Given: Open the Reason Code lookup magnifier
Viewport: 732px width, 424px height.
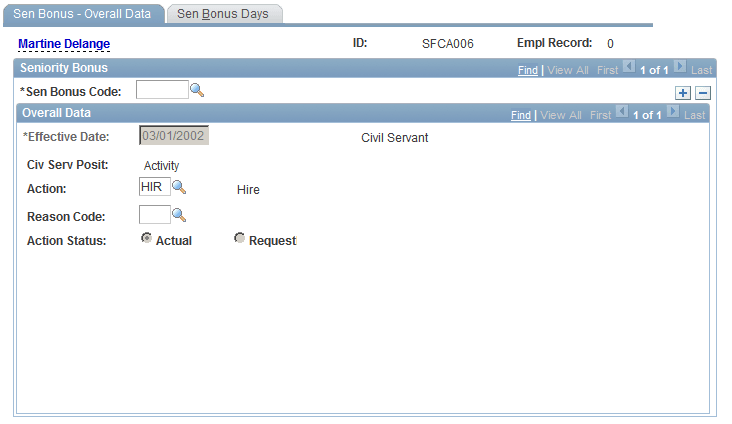Looking at the screenshot, I should pyautogui.click(x=179, y=215).
